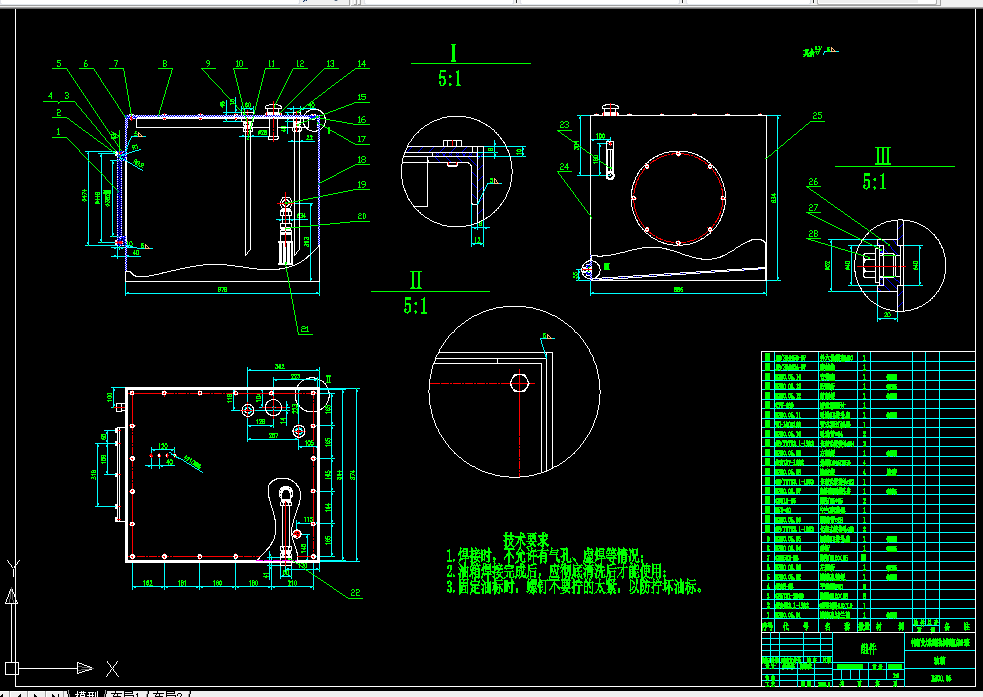Select part balloon number 8

[165, 63]
